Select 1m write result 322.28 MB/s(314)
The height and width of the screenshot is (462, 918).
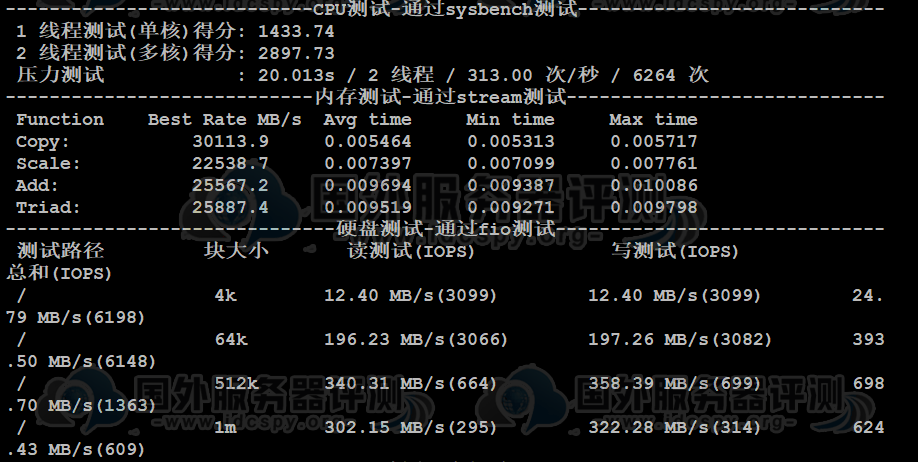tap(674, 427)
